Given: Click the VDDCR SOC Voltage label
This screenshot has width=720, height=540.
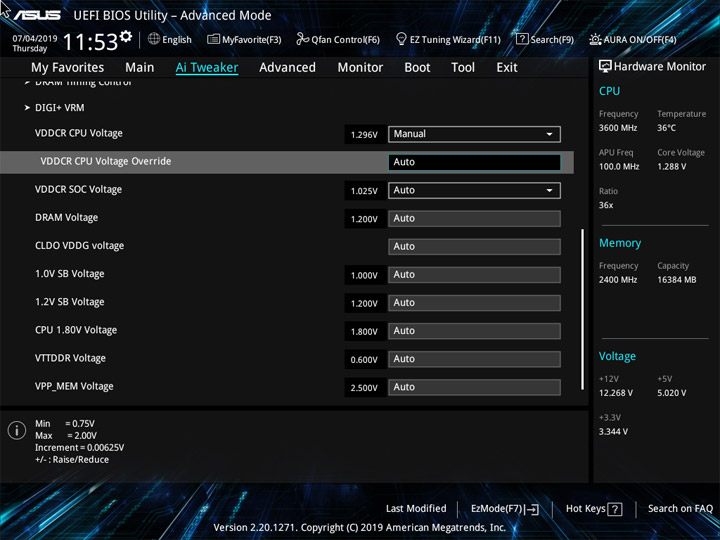Looking at the screenshot, I should click(79, 190).
